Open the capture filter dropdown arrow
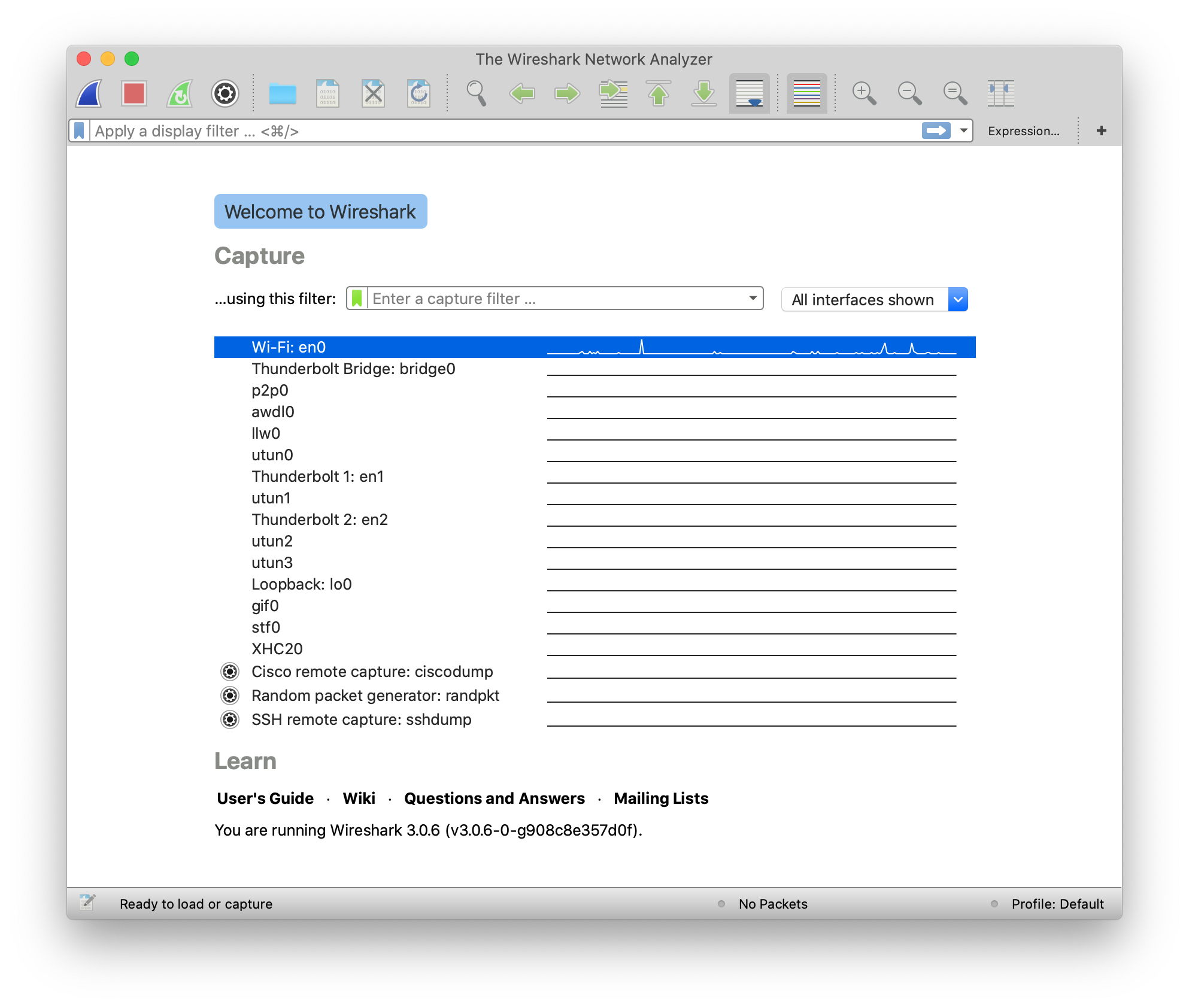1189x1008 pixels. [x=753, y=298]
